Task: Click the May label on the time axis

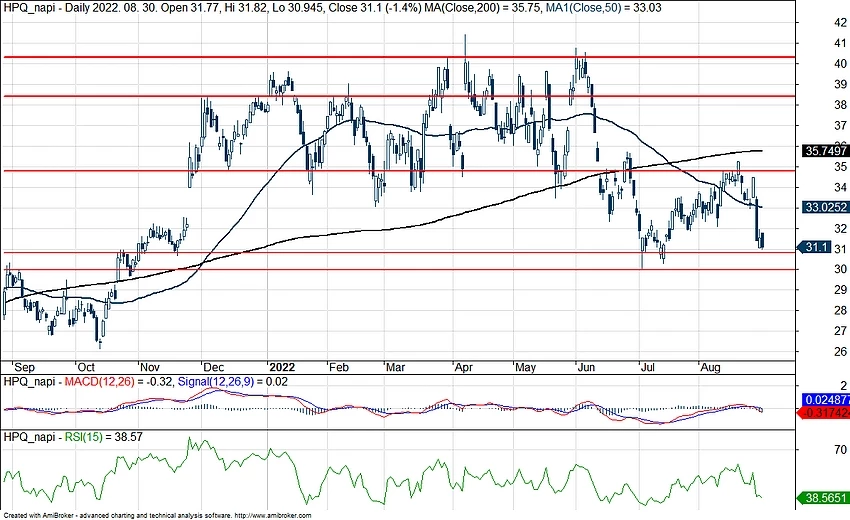Action: (x=525, y=367)
